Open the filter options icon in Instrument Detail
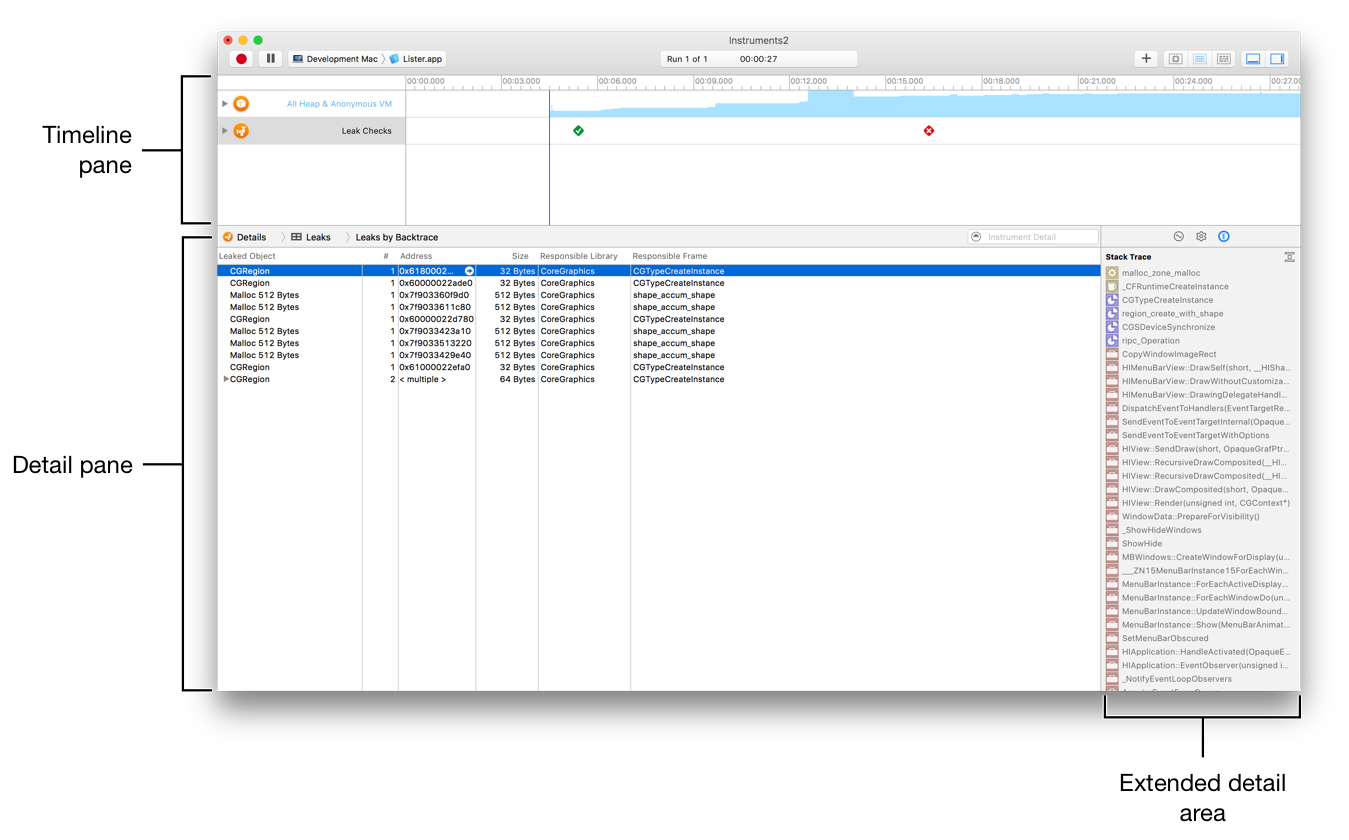The image size is (1349, 840). pos(976,237)
